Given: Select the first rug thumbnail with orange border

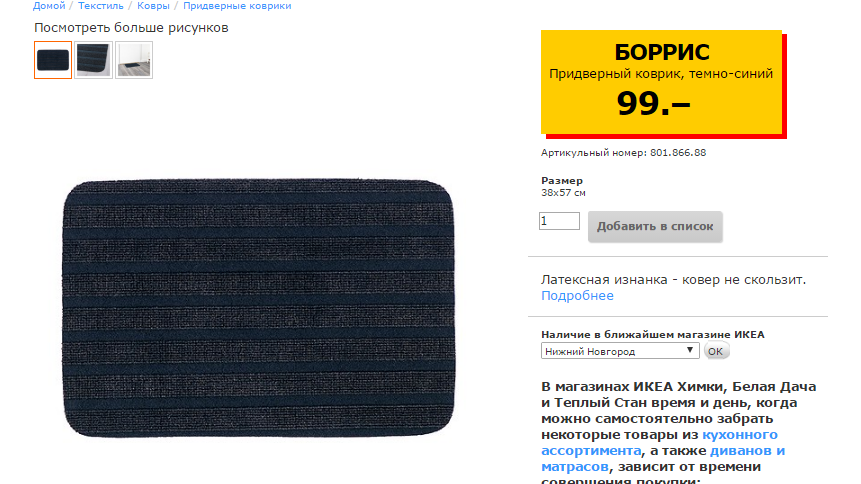Looking at the screenshot, I should 53,60.
